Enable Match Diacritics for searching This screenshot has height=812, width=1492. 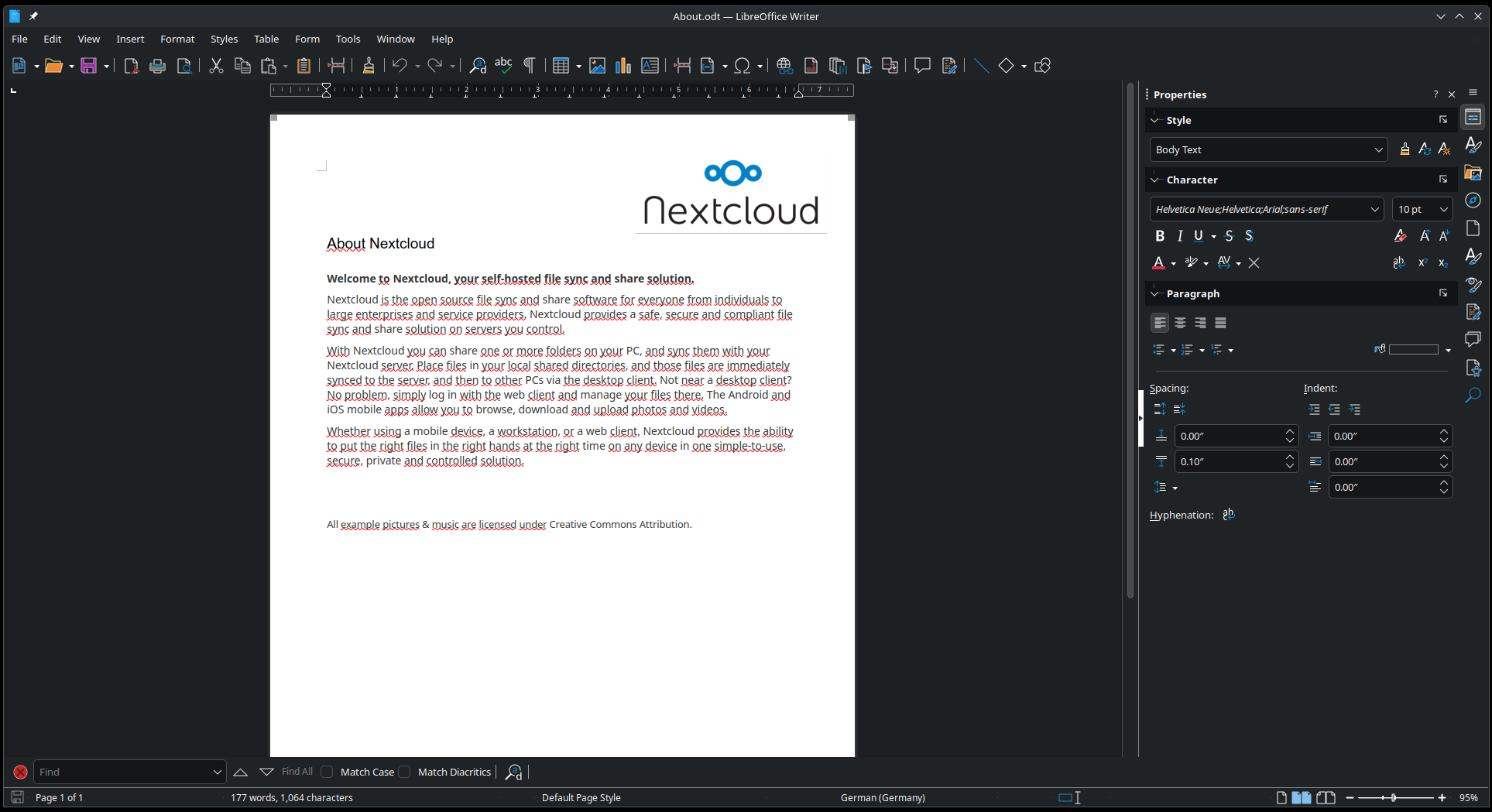[x=405, y=772]
